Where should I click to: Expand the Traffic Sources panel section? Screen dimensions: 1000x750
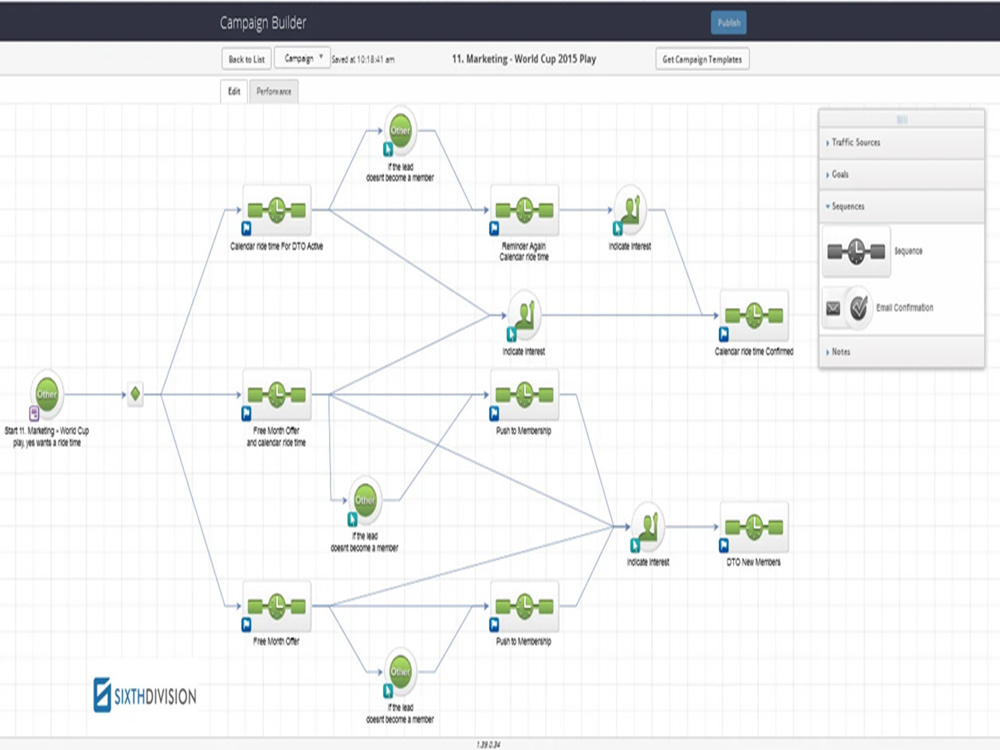coord(901,143)
